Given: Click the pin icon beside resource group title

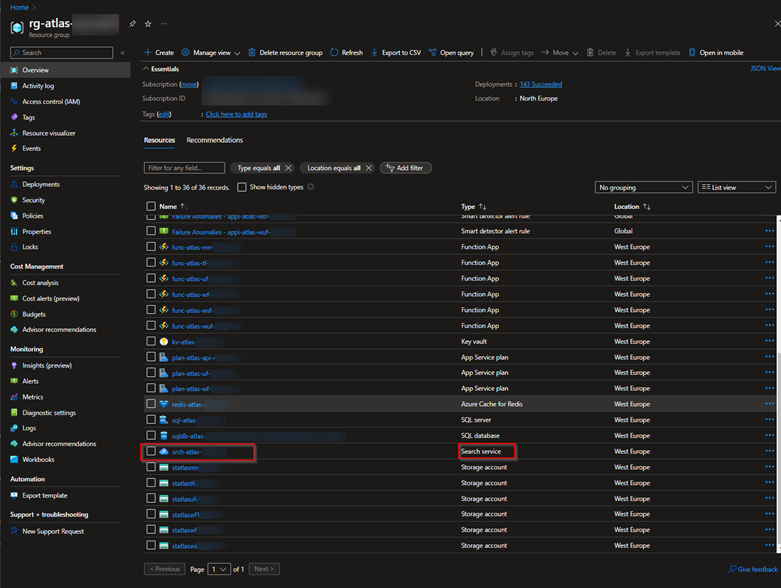Looking at the screenshot, I should pyautogui.click(x=132, y=23).
